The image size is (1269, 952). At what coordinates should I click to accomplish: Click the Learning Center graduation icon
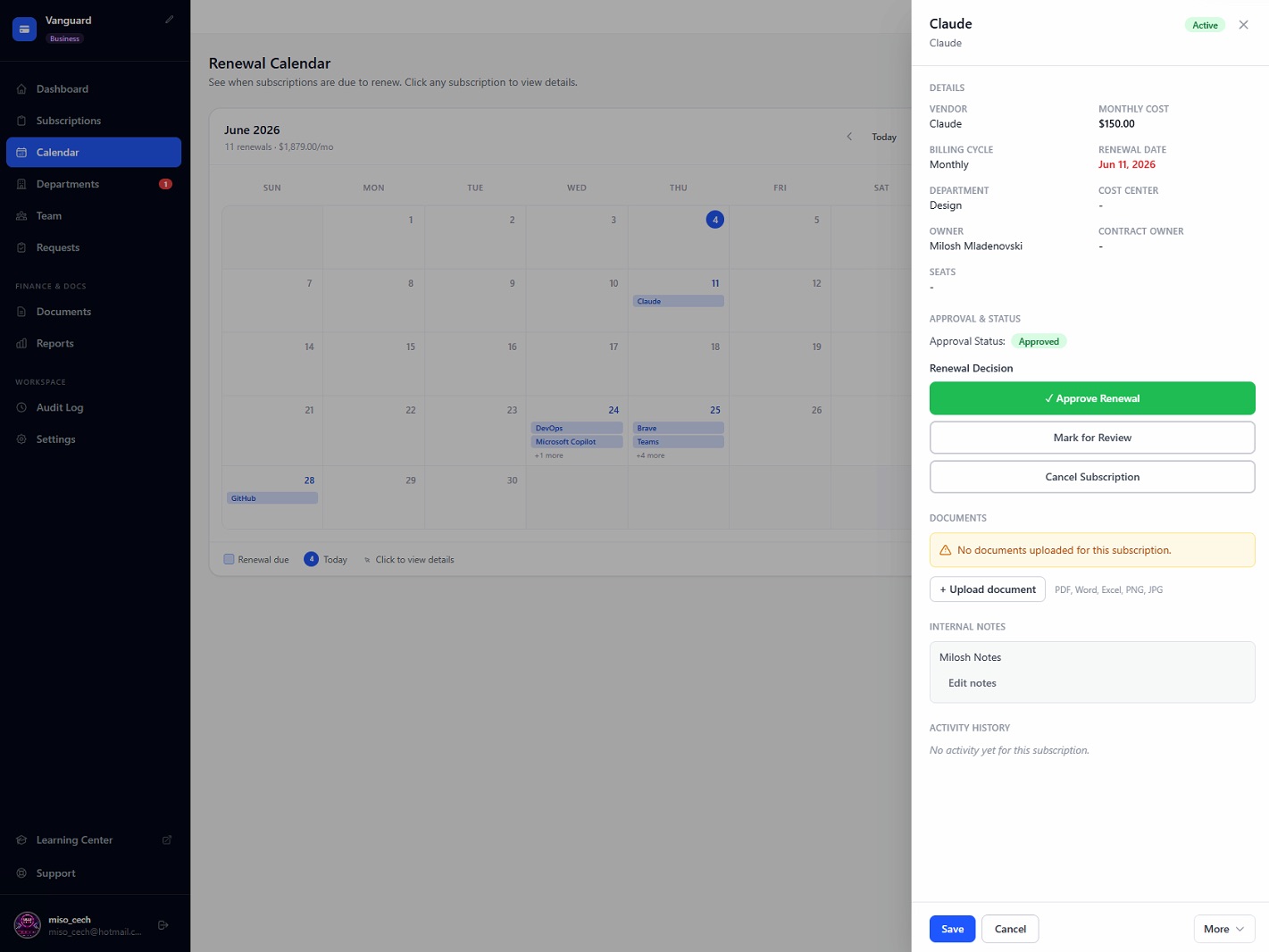click(21, 840)
